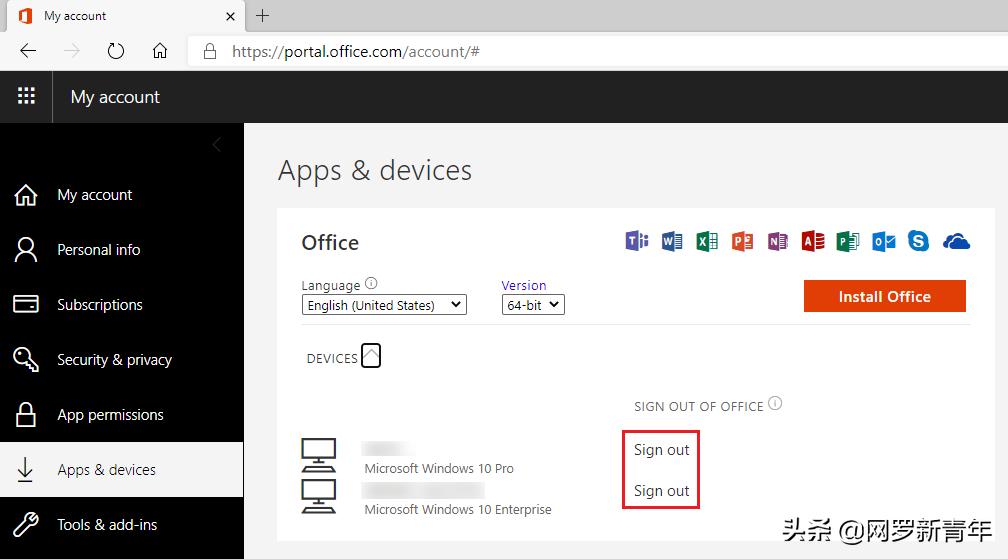Click the Skype app icon
1008x559 pixels.
(919, 241)
